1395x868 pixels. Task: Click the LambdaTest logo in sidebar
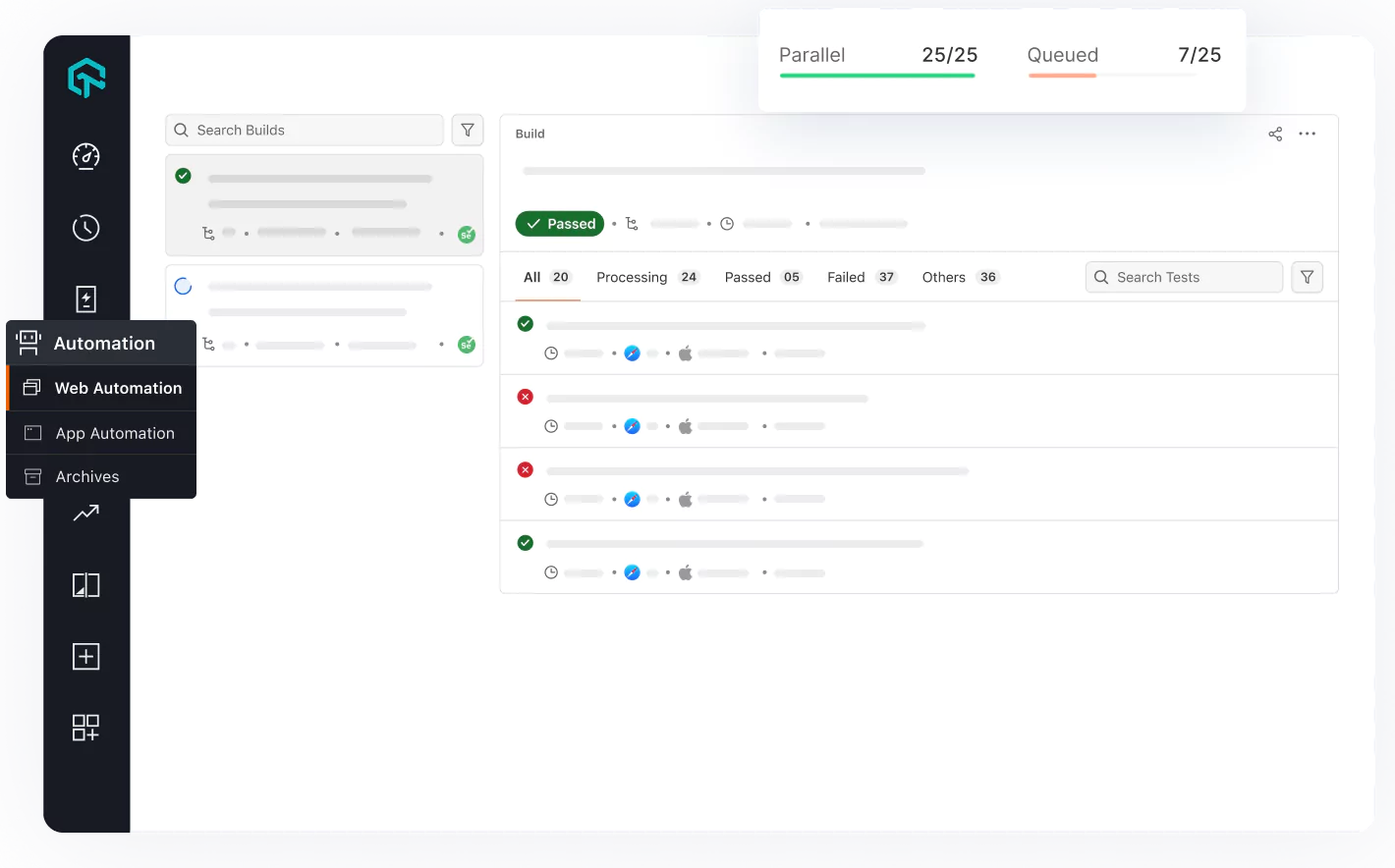(x=86, y=78)
